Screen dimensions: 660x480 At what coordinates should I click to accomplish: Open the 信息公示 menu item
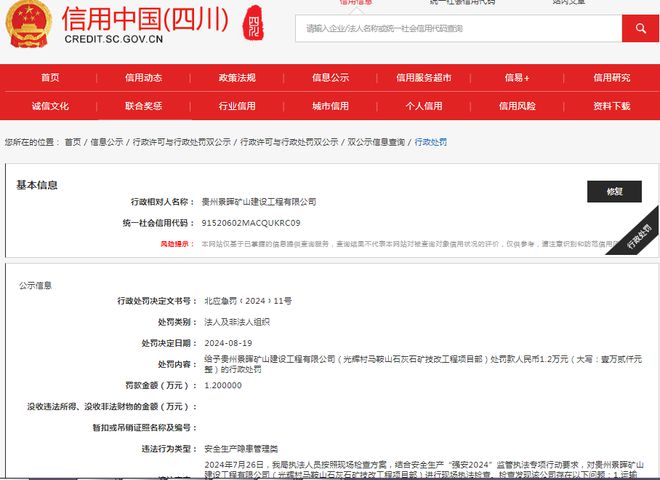pyautogui.click(x=330, y=78)
